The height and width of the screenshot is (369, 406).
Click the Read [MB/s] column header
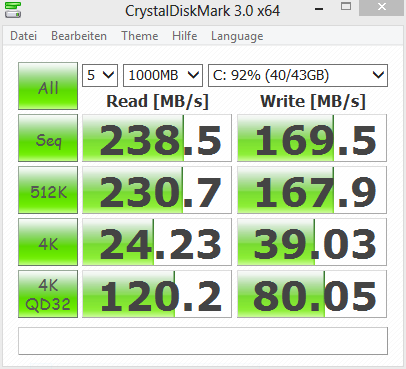click(x=157, y=101)
